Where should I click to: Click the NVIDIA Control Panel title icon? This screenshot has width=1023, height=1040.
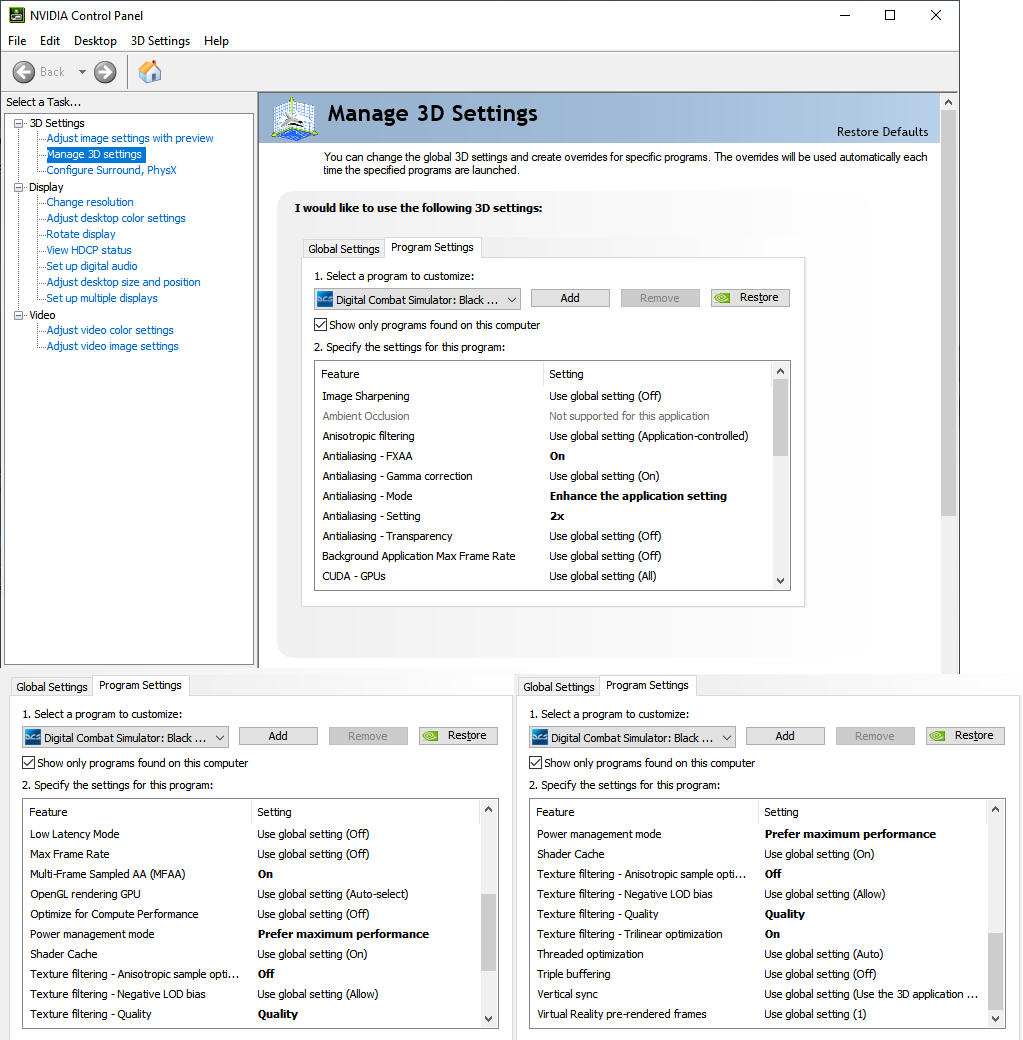(x=17, y=15)
